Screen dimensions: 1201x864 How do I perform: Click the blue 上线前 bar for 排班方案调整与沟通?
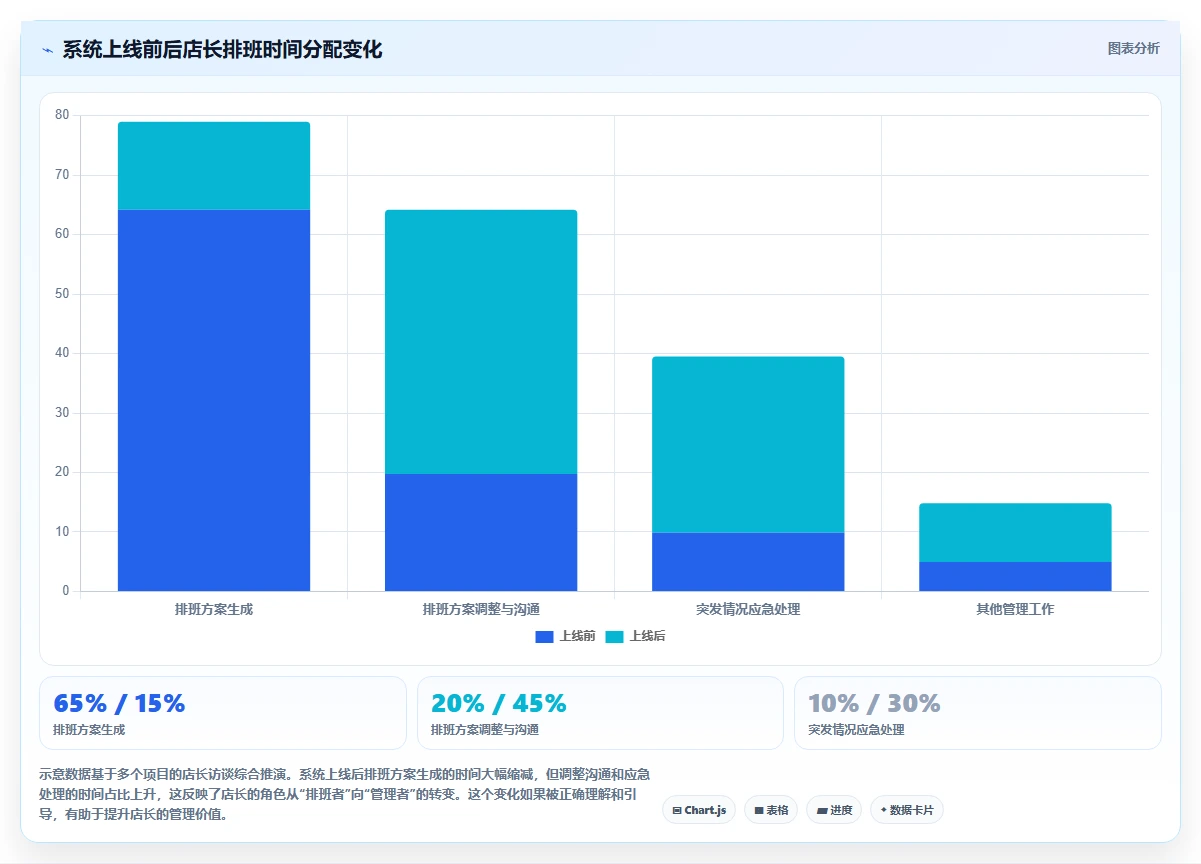[481, 532]
